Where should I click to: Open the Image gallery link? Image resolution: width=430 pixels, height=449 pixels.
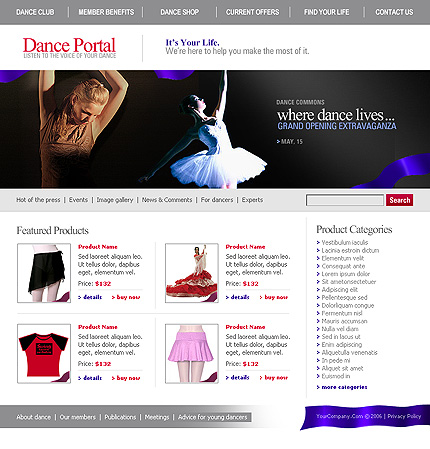point(115,200)
